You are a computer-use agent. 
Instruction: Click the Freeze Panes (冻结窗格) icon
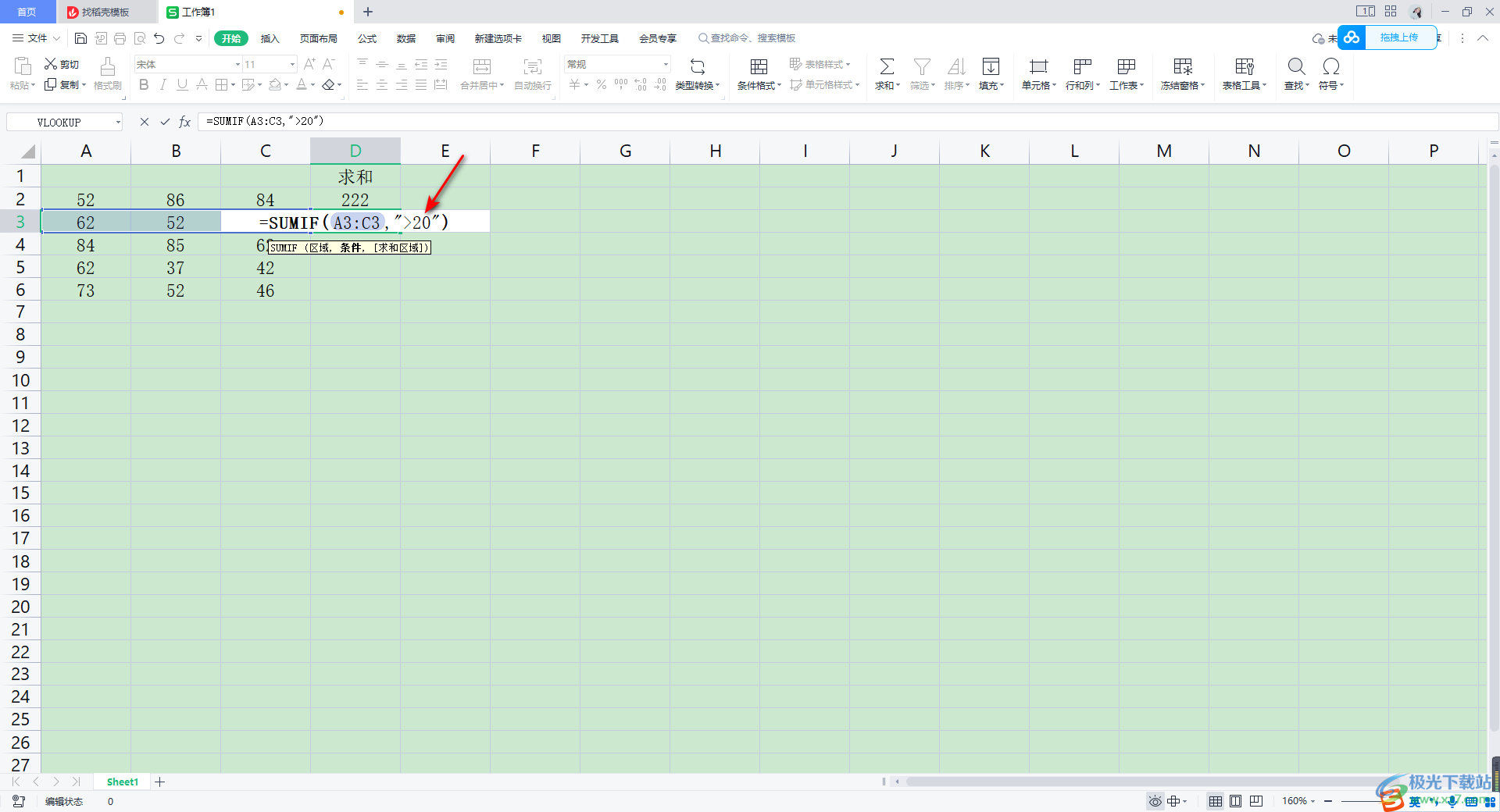1183,66
